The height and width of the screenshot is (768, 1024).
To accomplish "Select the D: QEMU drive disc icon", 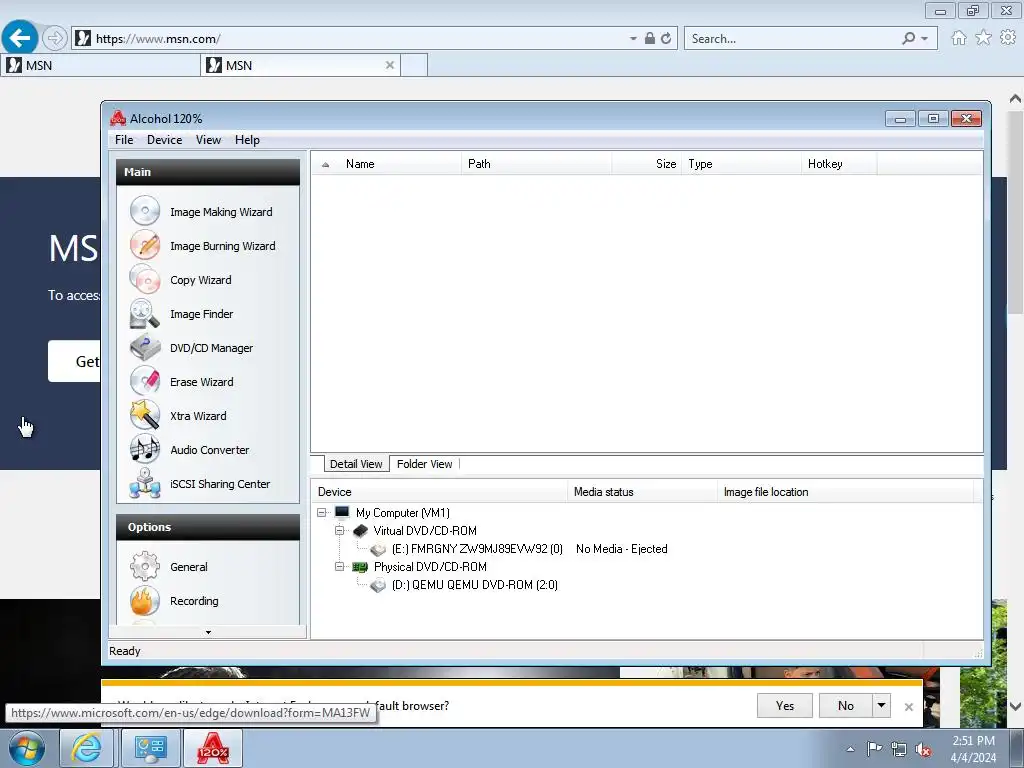I will click(378, 585).
